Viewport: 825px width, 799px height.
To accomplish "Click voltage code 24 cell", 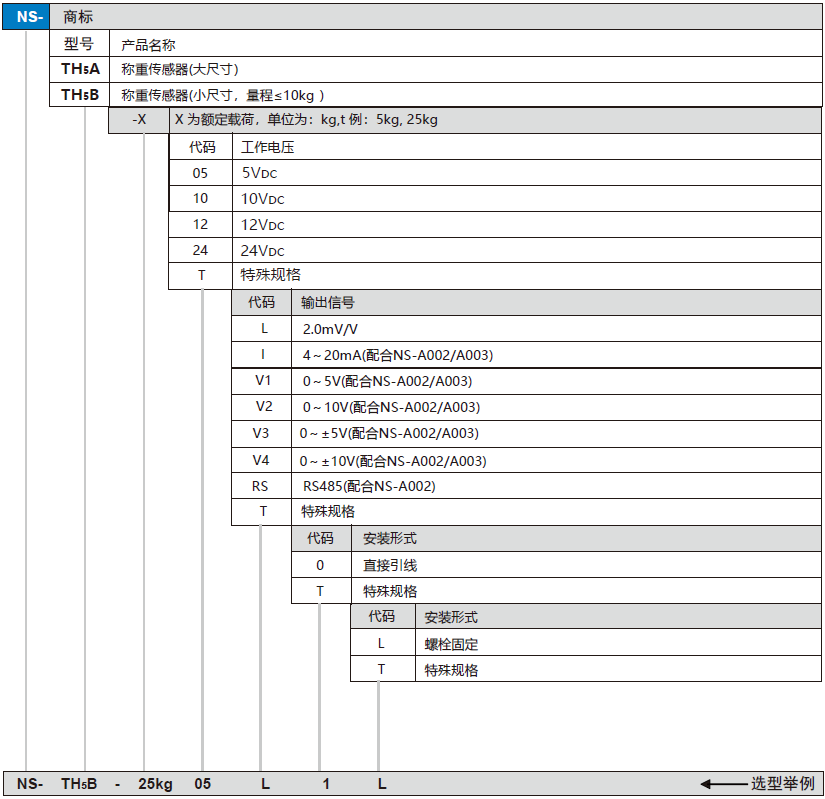I will point(201,251).
